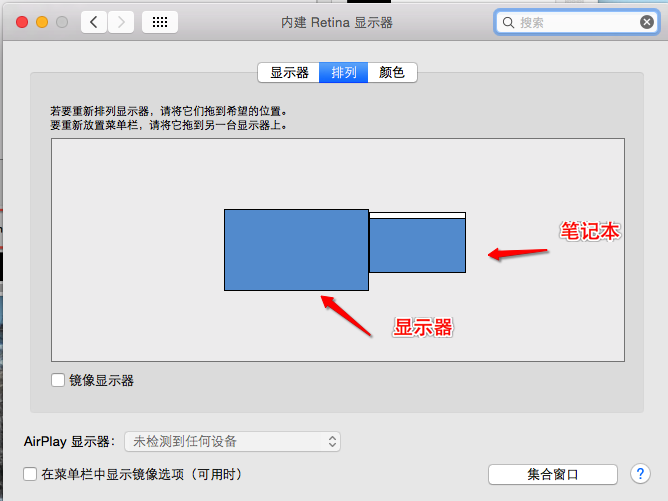Click inside the 搜索 field

[575, 22]
